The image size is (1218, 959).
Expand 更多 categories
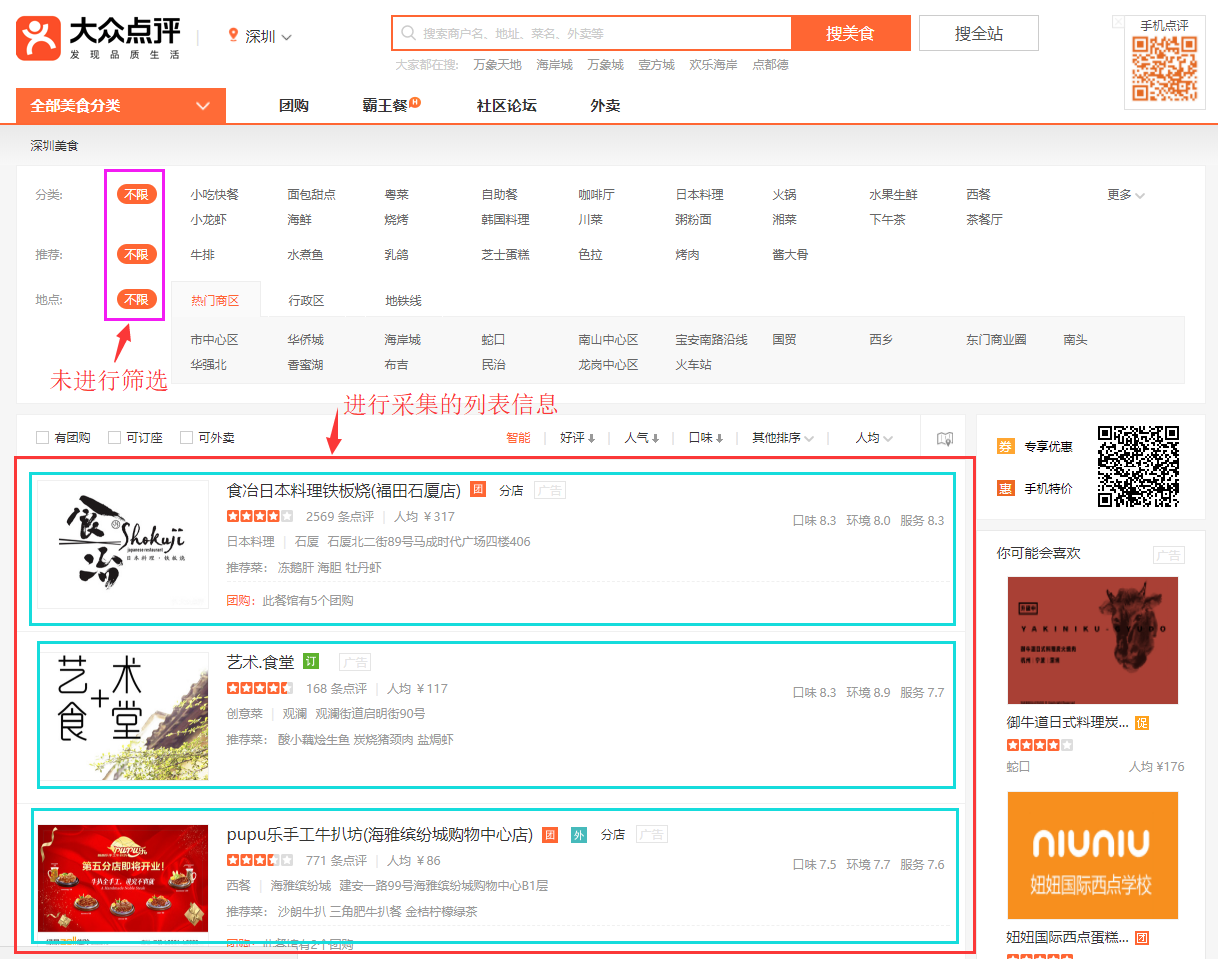tap(1126, 195)
